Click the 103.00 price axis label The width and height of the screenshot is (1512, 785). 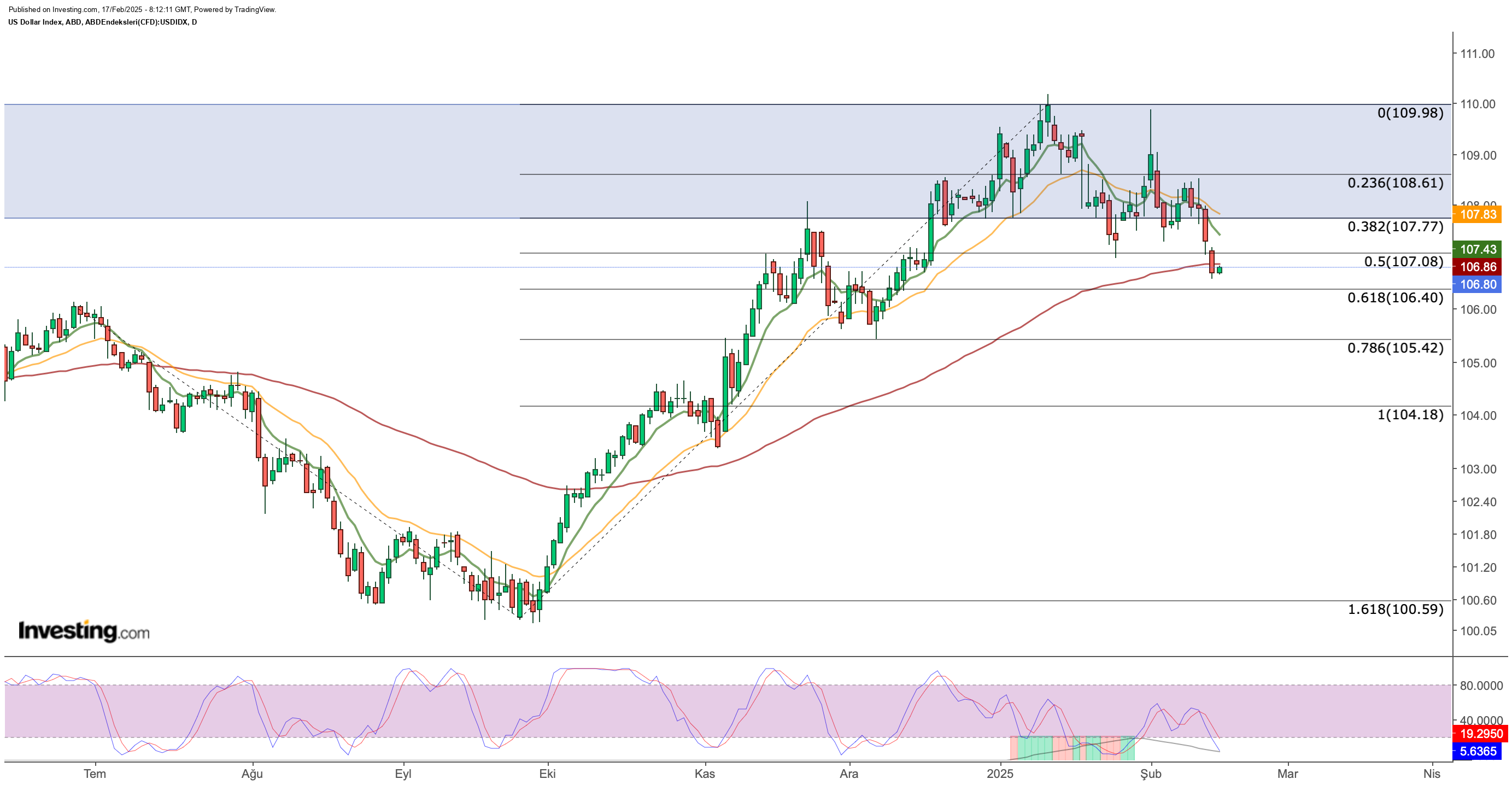tap(1478, 469)
